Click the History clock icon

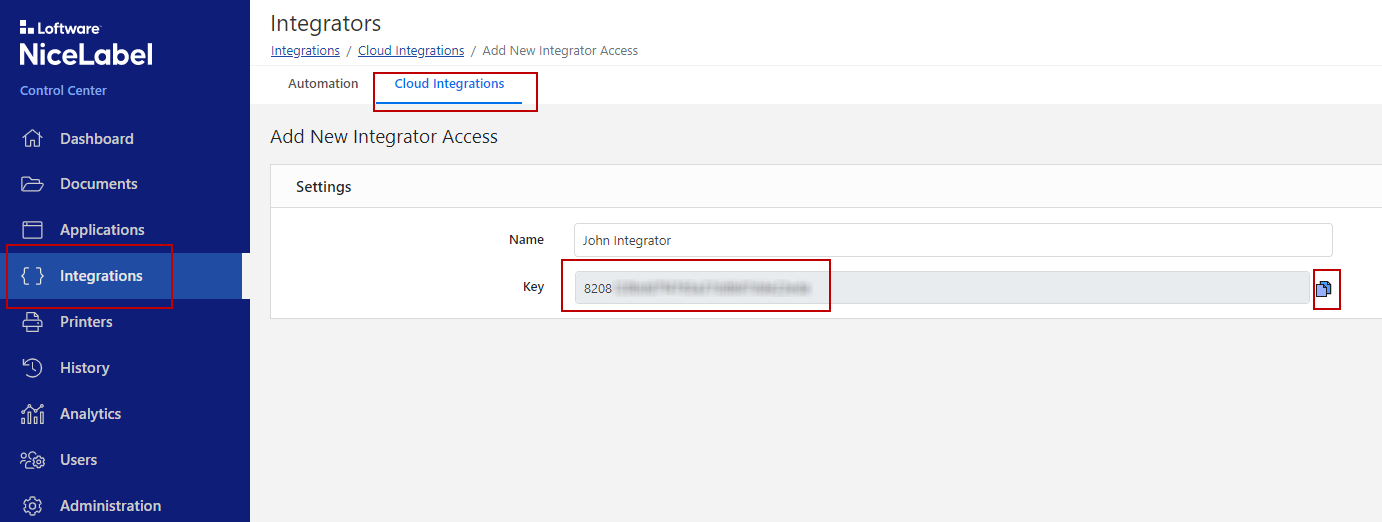(33, 368)
